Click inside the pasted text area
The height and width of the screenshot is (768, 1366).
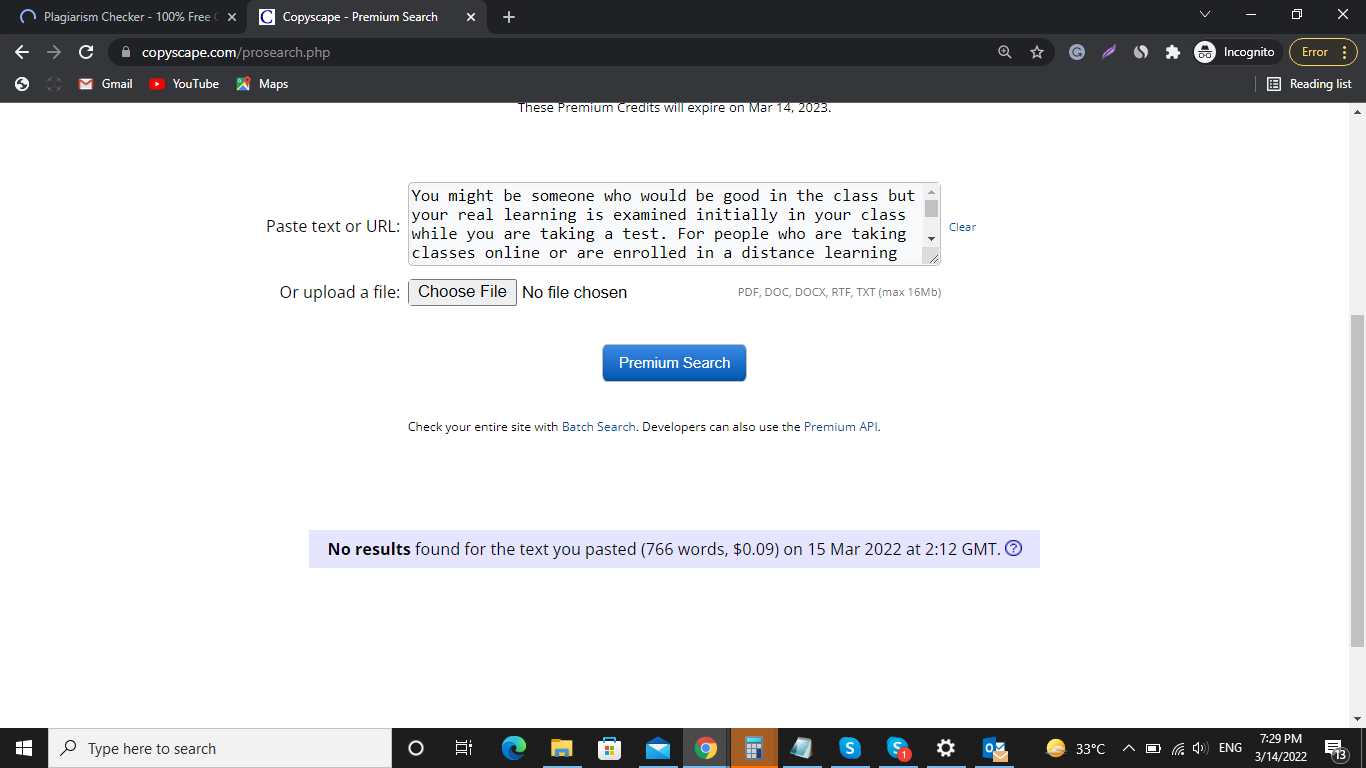(x=665, y=224)
